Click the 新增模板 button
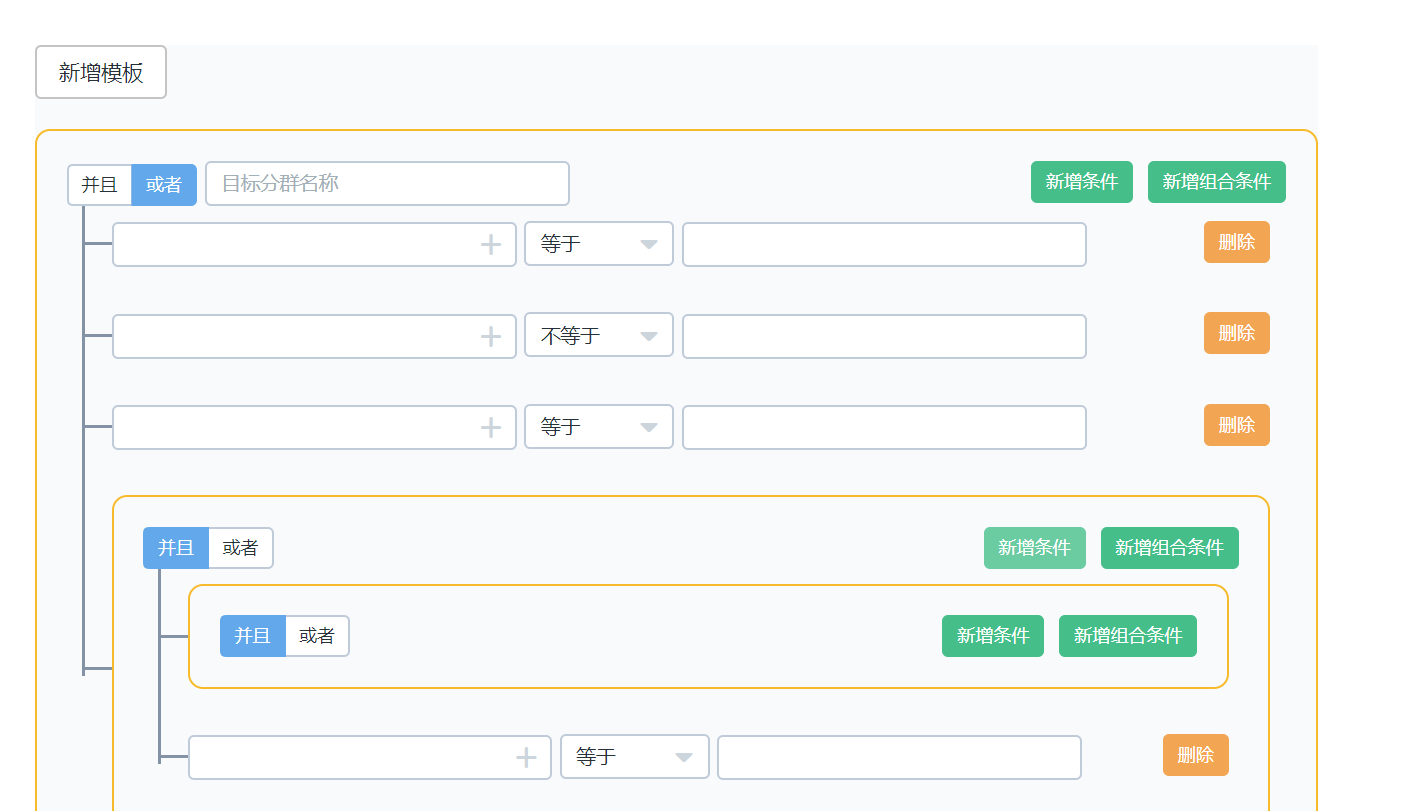The image size is (1422, 811). click(x=101, y=72)
